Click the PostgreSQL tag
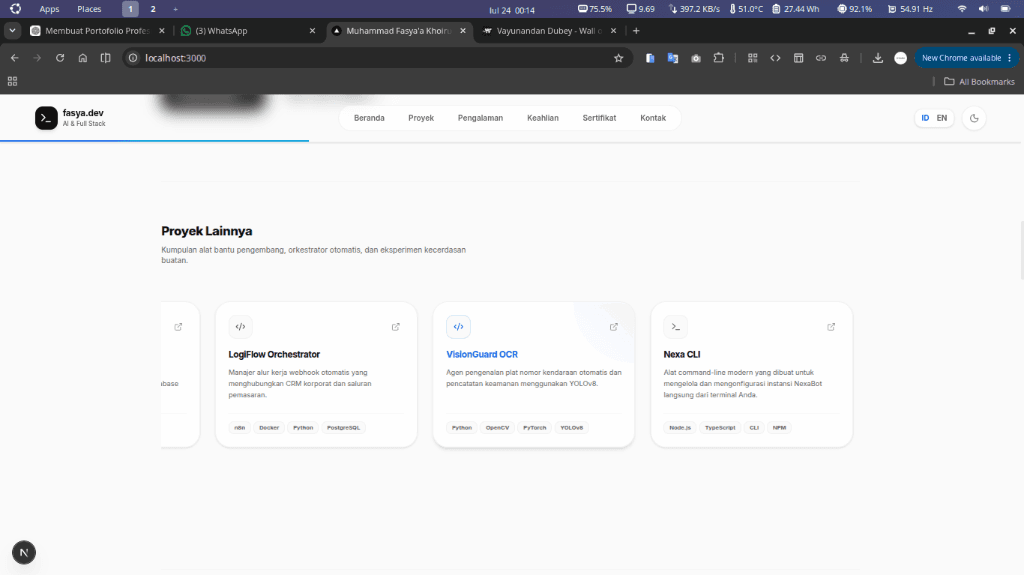The height and width of the screenshot is (575, 1024). click(x=344, y=428)
